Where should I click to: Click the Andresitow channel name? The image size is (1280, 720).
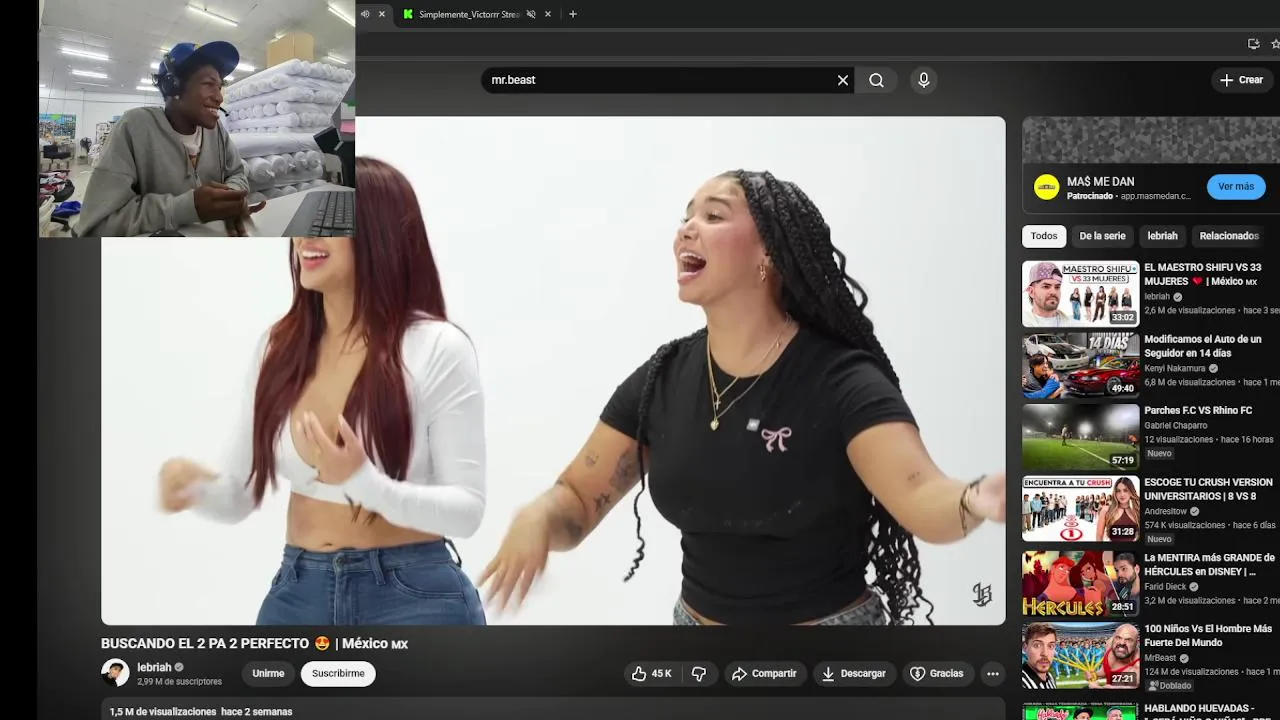[x=1166, y=511]
